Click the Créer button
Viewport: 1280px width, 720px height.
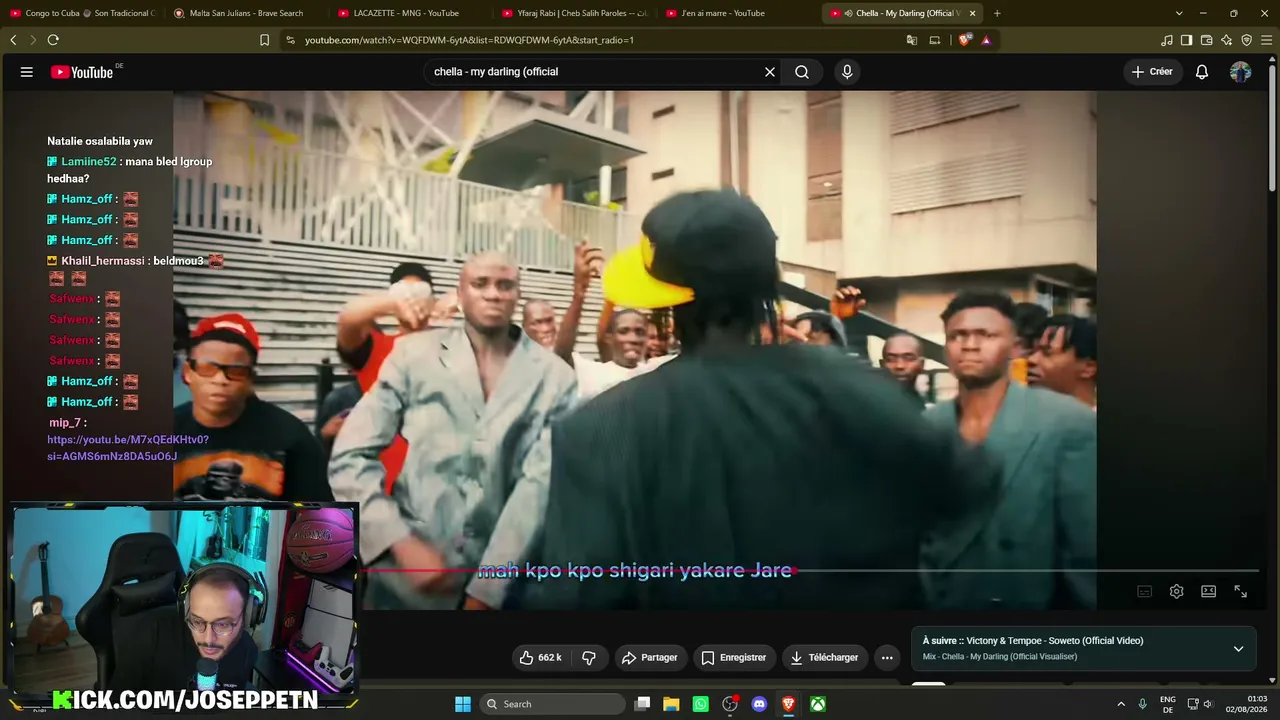click(1152, 72)
